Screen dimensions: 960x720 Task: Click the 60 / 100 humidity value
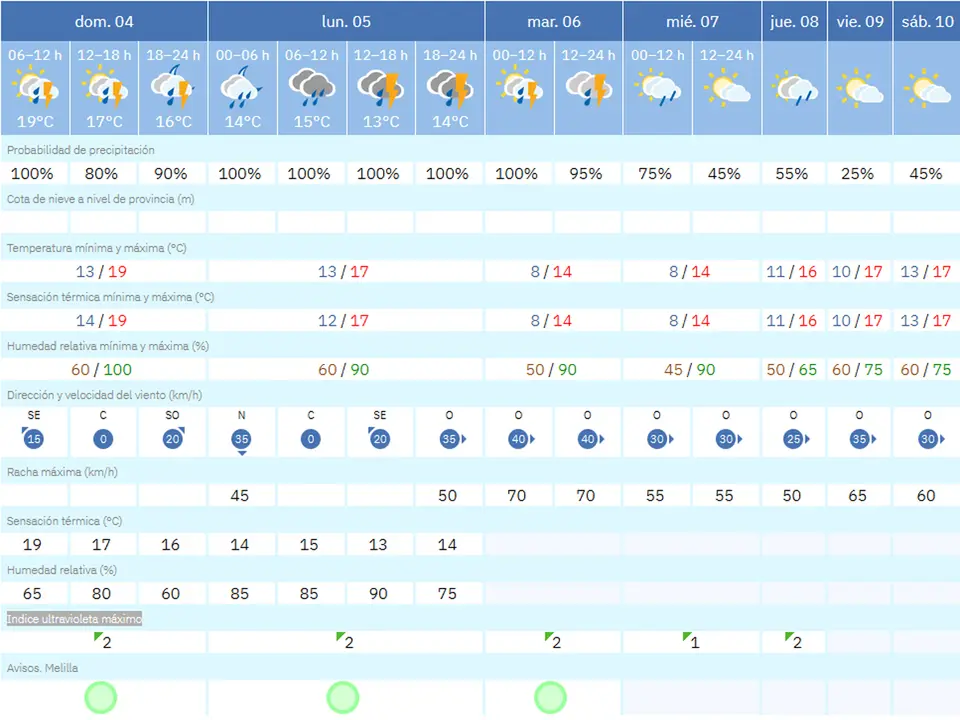tap(101, 369)
